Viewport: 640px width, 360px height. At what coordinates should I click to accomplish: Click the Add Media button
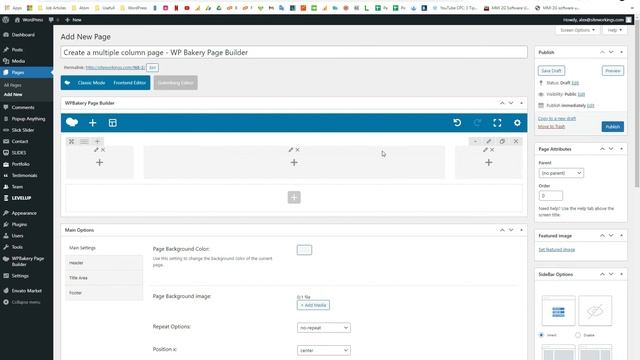(x=313, y=305)
